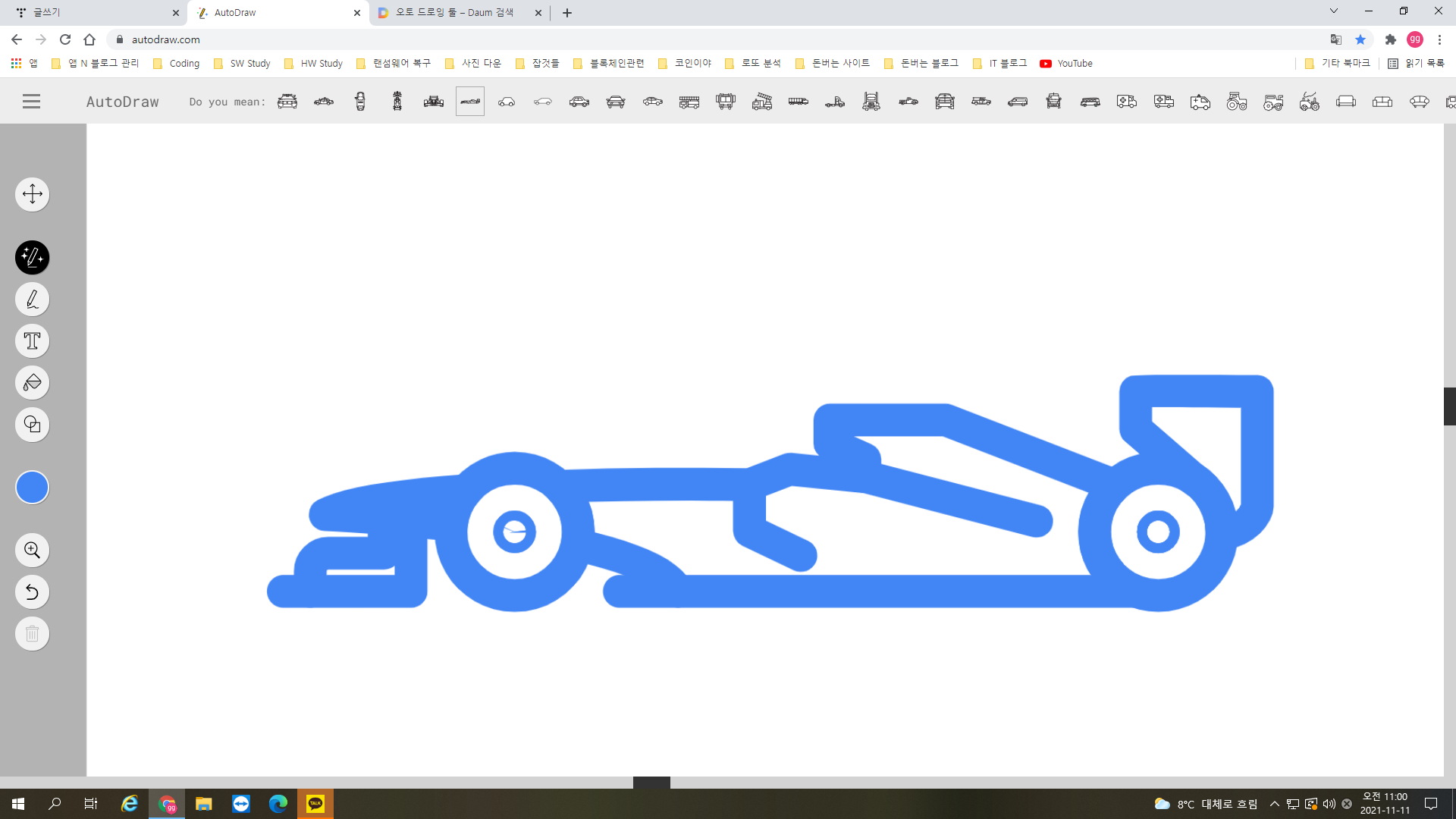Select the tractor suggestion icon

(x=1237, y=102)
